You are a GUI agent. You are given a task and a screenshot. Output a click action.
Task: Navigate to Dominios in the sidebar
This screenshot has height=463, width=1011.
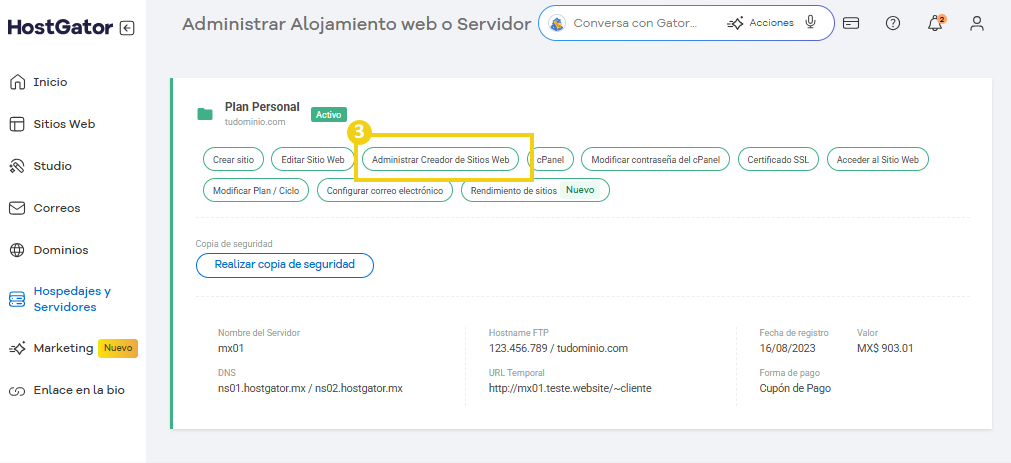click(x=60, y=250)
